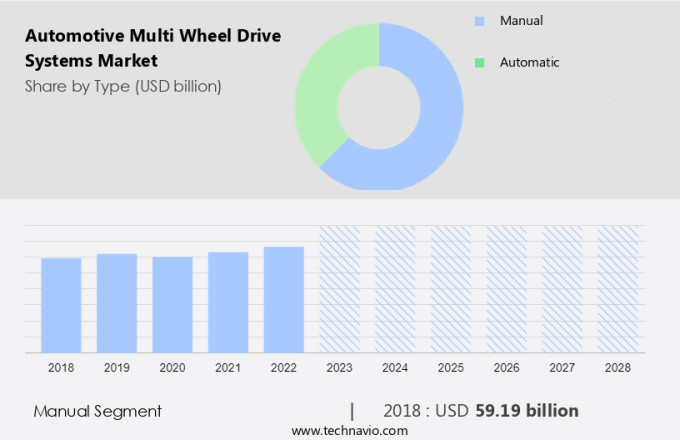The height and width of the screenshot is (440, 680).
Task: Click the 2024 x-axis year label
Action: click(395, 368)
